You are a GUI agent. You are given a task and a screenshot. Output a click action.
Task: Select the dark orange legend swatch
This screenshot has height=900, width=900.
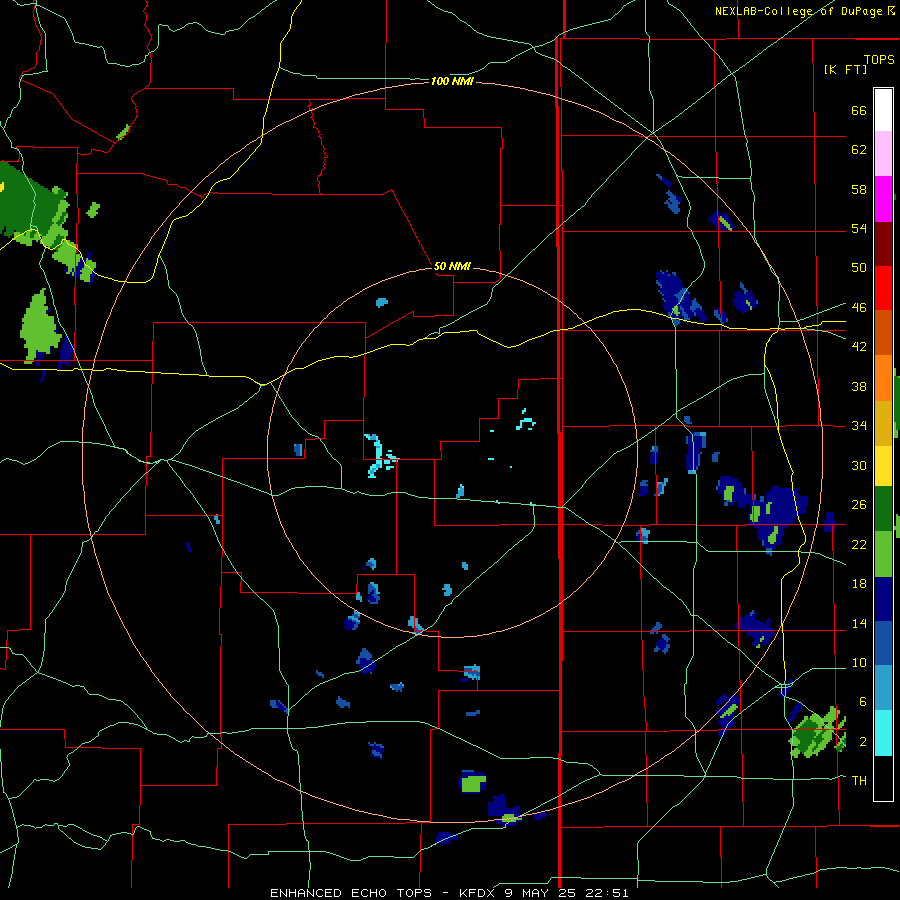click(883, 332)
